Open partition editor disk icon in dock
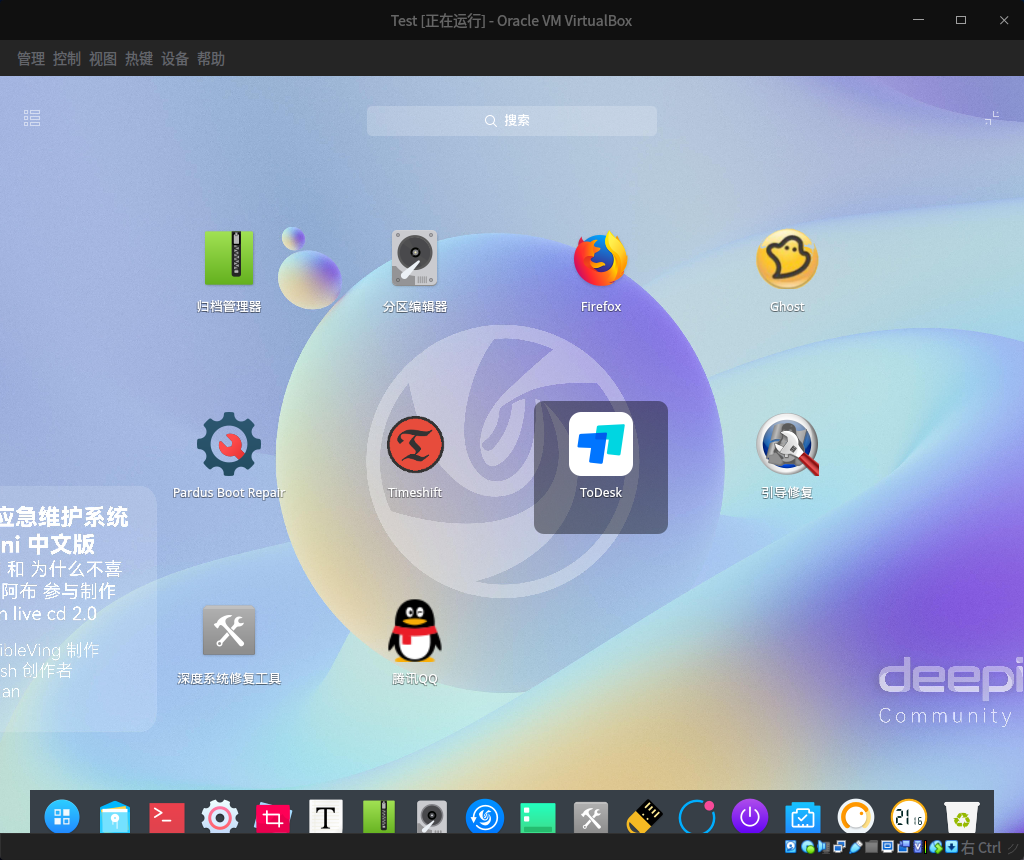 [x=432, y=816]
